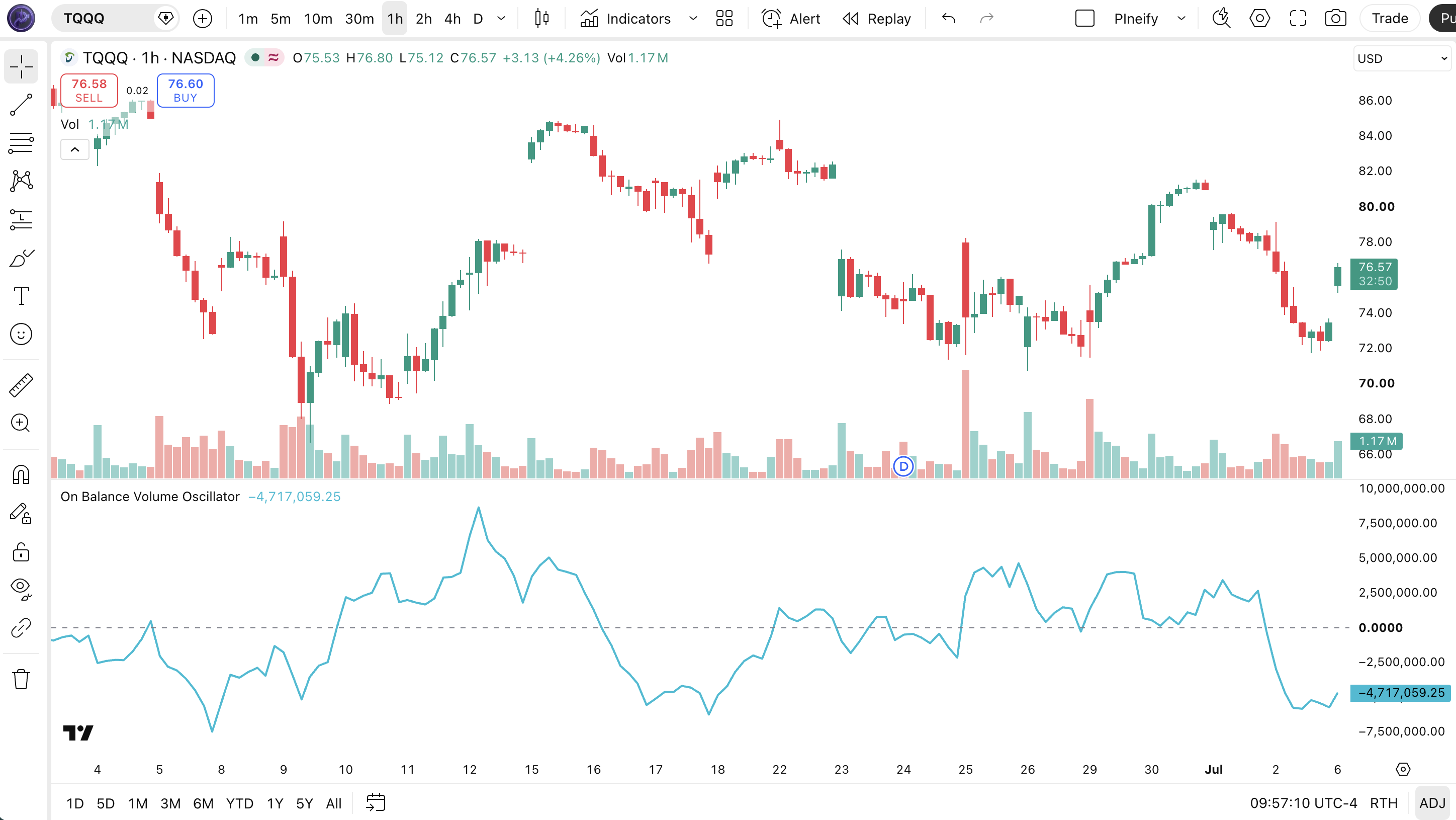Open the time axis settings gear
This screenshot has width=1456, height=820.
tap(1403, 769)
